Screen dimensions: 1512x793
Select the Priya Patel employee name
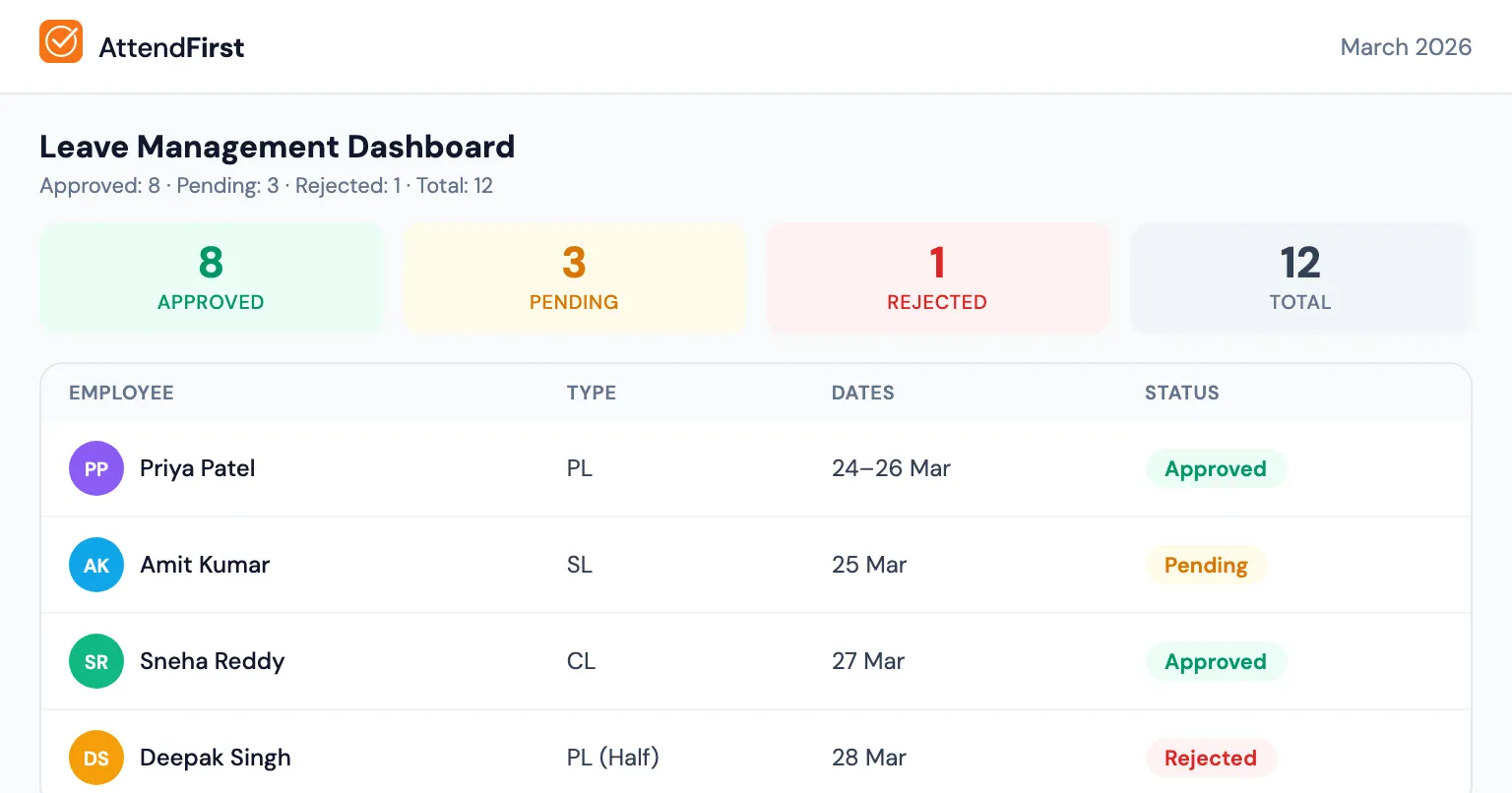click(198, 468)
